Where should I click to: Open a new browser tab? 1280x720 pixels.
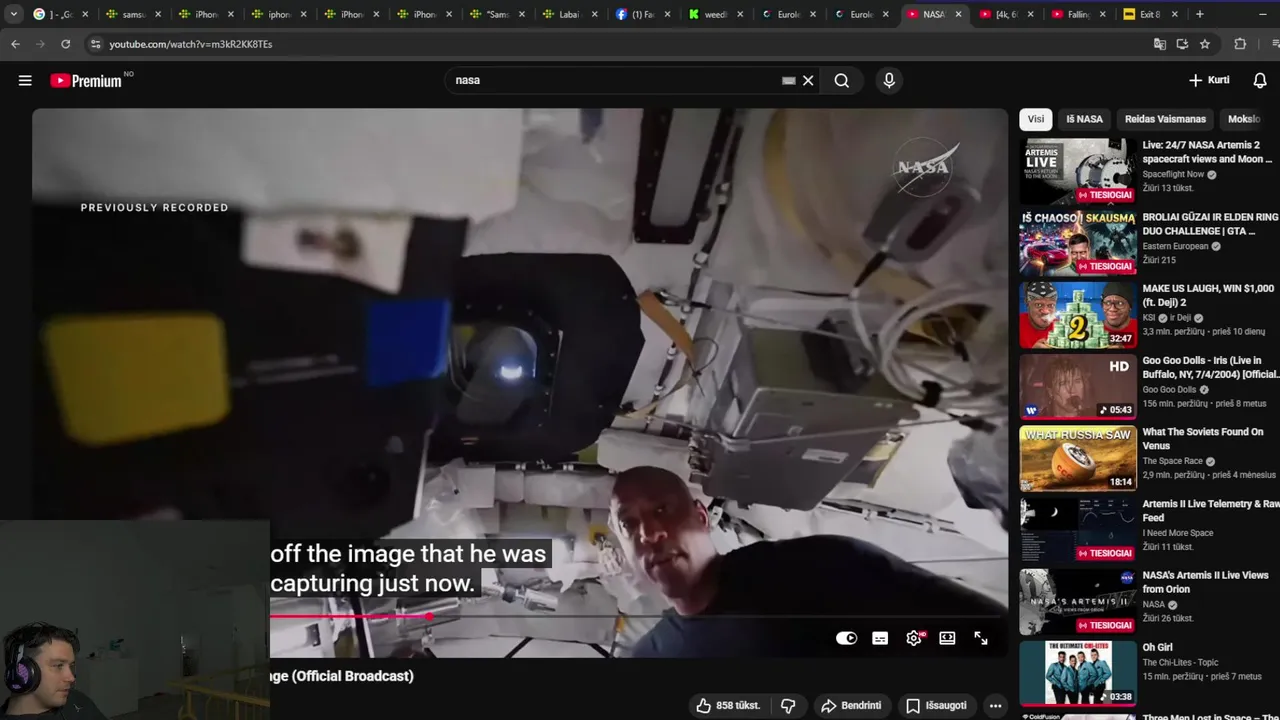1200,14
